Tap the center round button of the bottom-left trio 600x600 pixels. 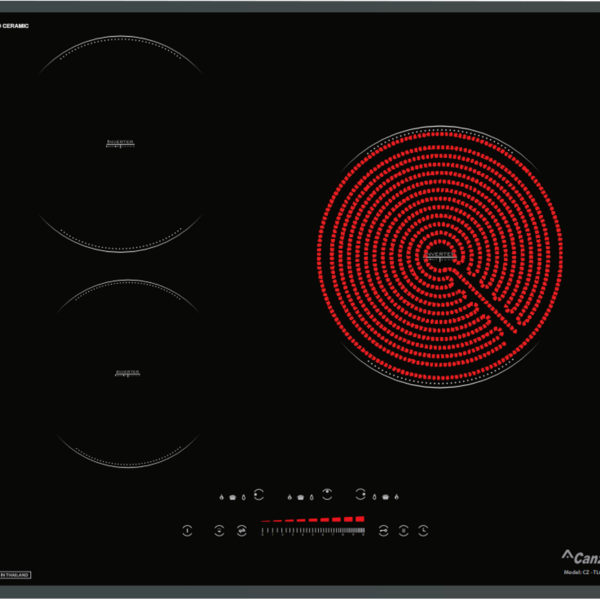point(219,530)
